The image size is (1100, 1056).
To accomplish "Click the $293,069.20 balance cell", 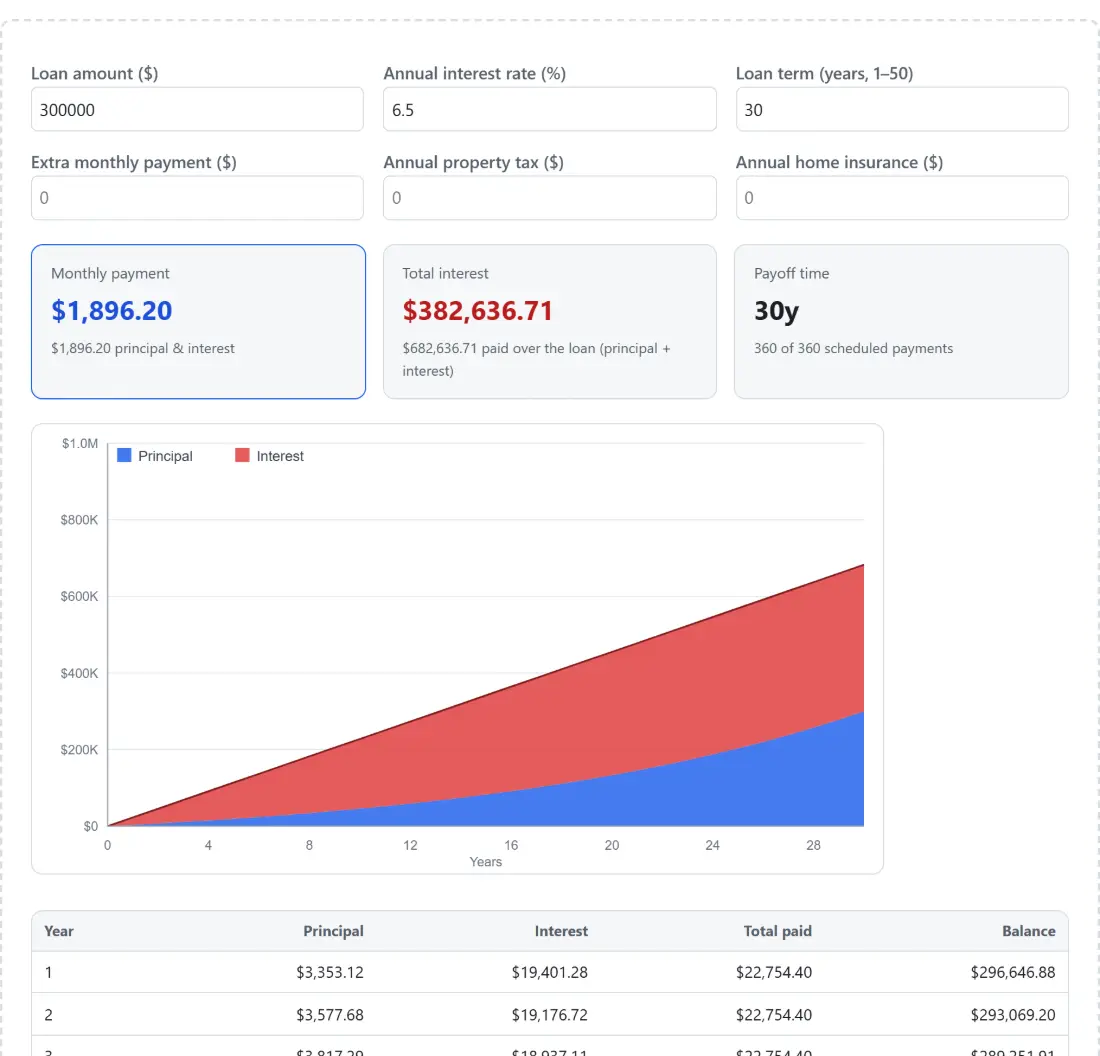I will (x=1013, y=1015).
